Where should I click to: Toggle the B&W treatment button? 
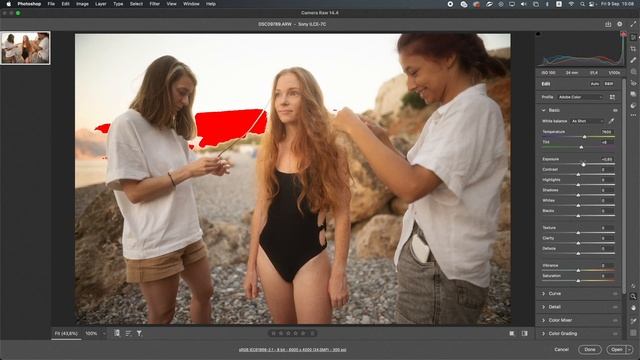click(x=609, y=84)
